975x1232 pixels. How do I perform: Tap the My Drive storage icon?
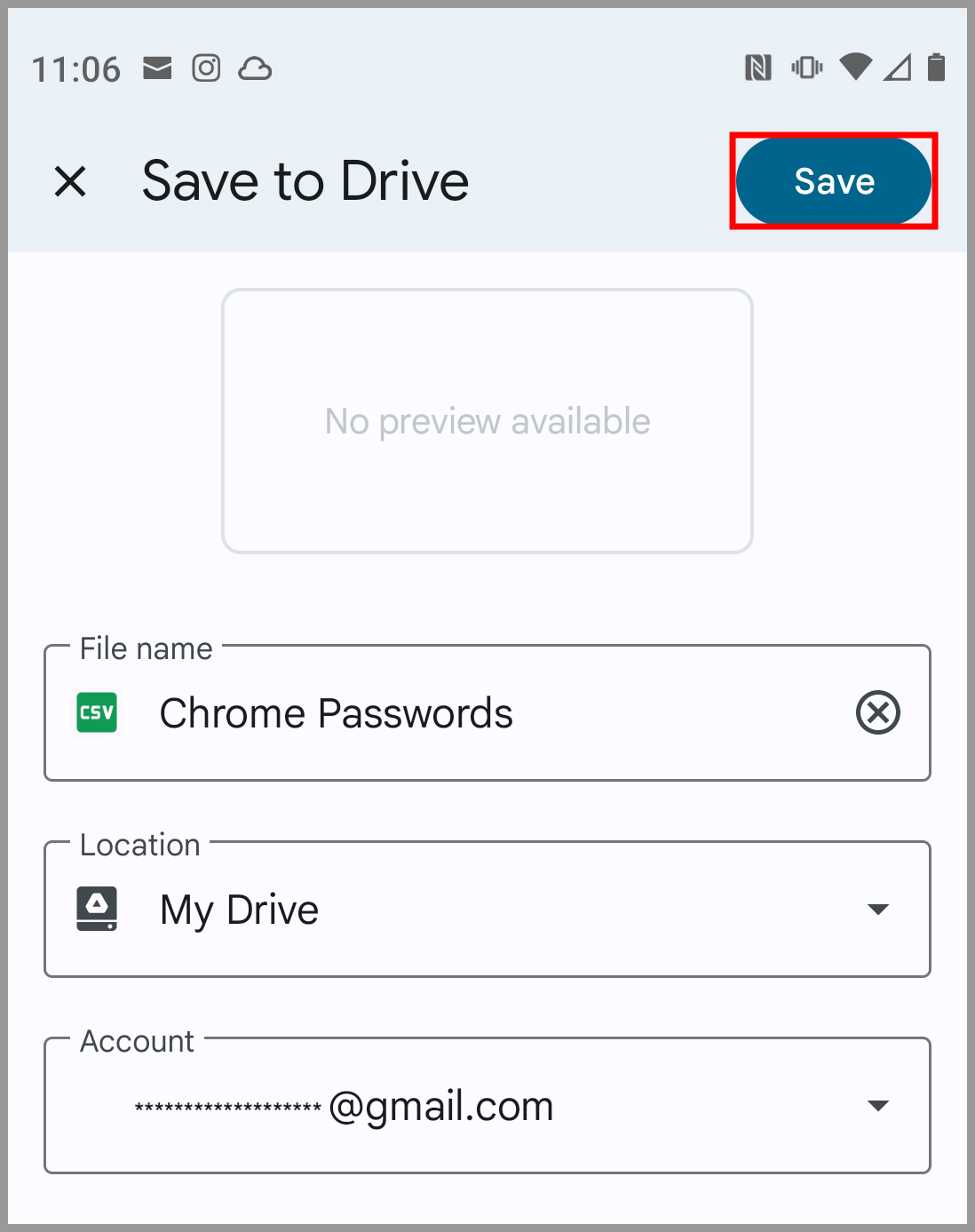tap(97, 908)
